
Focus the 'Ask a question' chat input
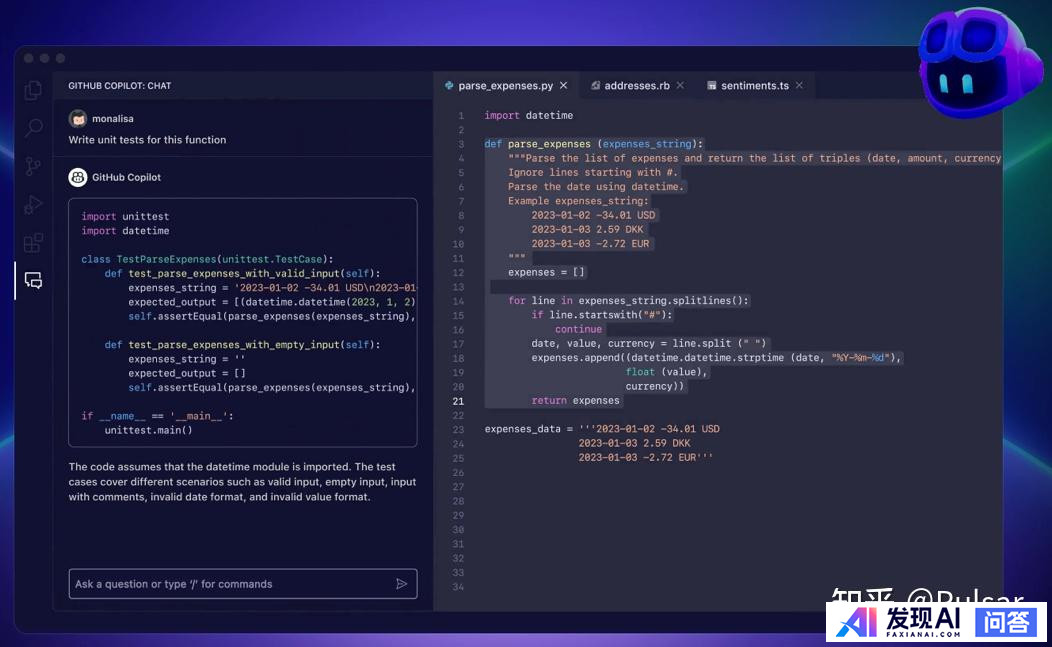[230, 584]
